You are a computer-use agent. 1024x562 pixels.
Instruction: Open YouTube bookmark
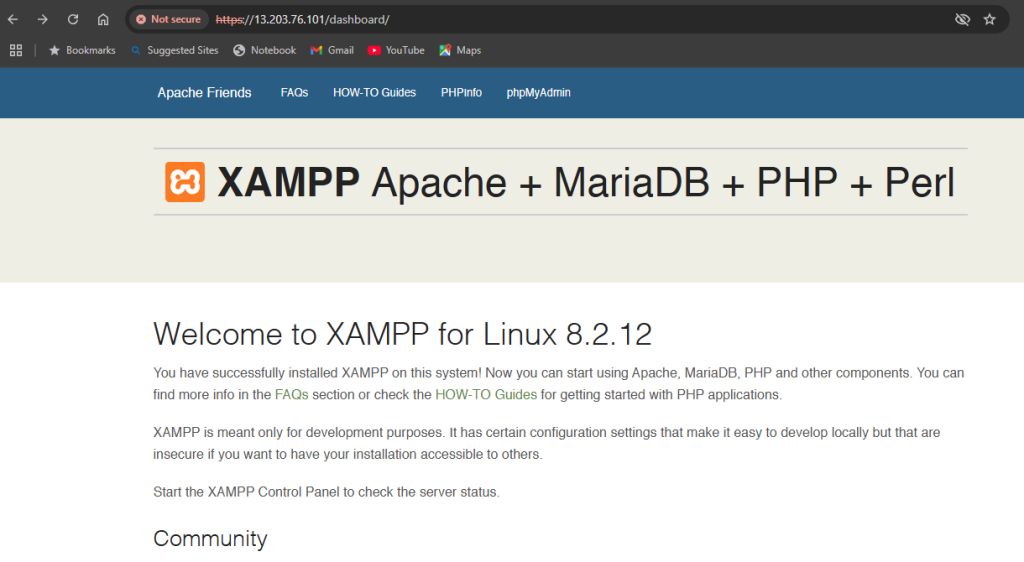(x=395, y=50)
